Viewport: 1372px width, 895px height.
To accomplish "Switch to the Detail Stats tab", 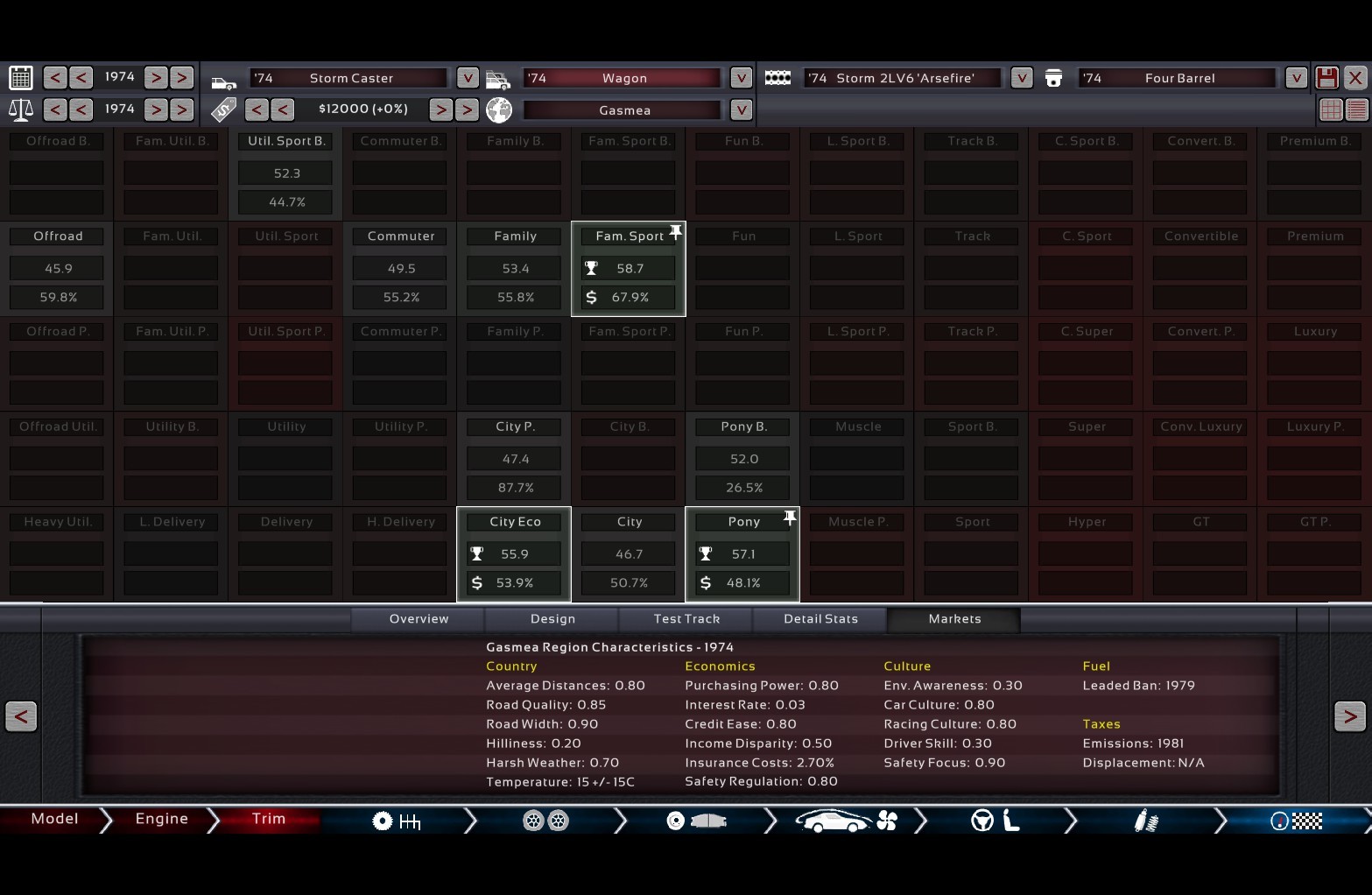I will pos(820,619).
